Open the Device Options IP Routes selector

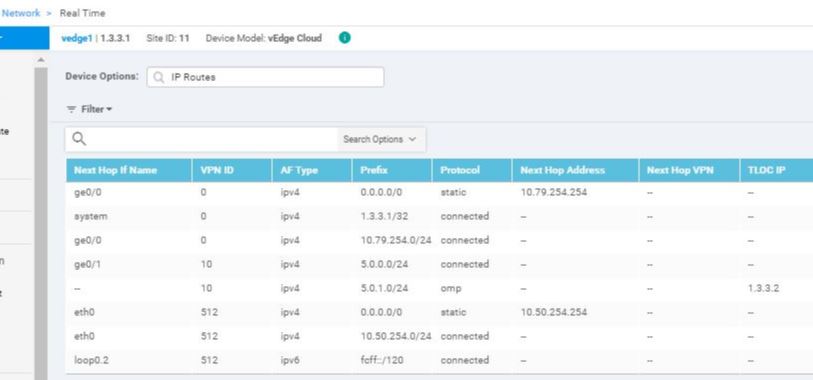265,77
